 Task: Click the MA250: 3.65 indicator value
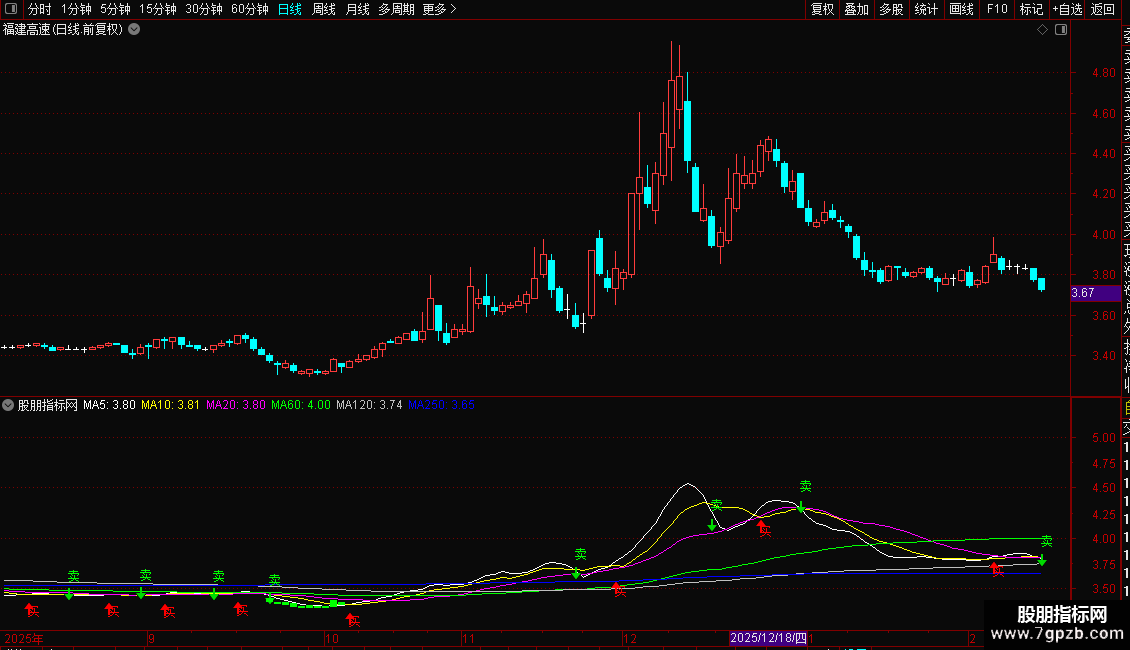441,405
